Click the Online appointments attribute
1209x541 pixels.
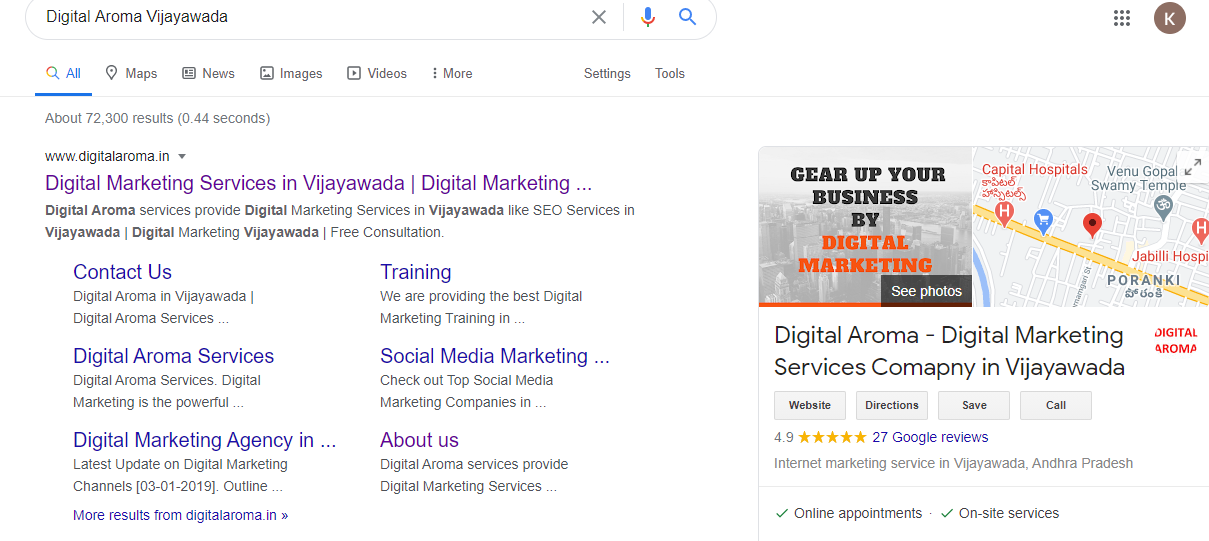coord(849,513)
